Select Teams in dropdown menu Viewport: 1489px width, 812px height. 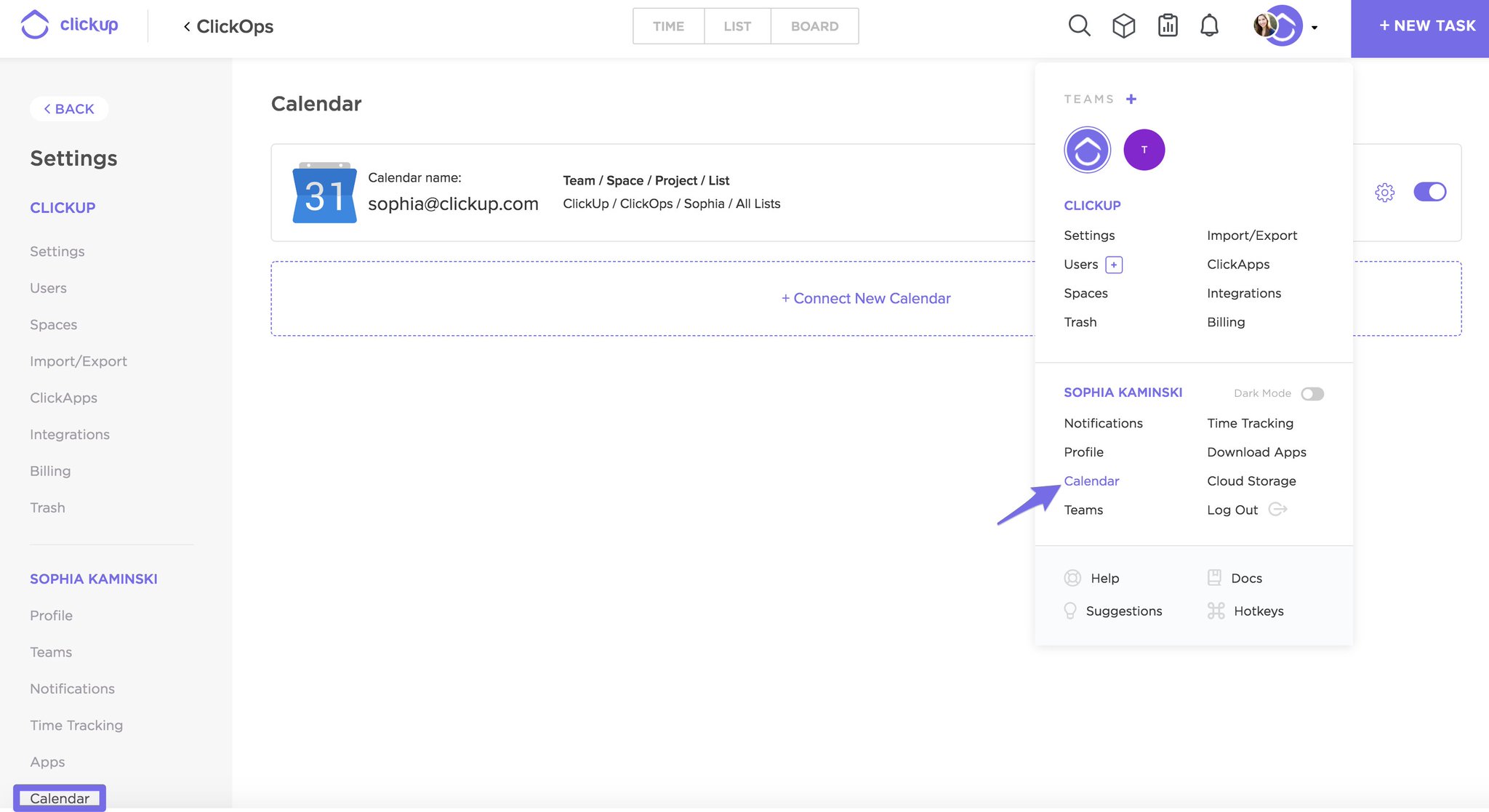pos(1083,510)
